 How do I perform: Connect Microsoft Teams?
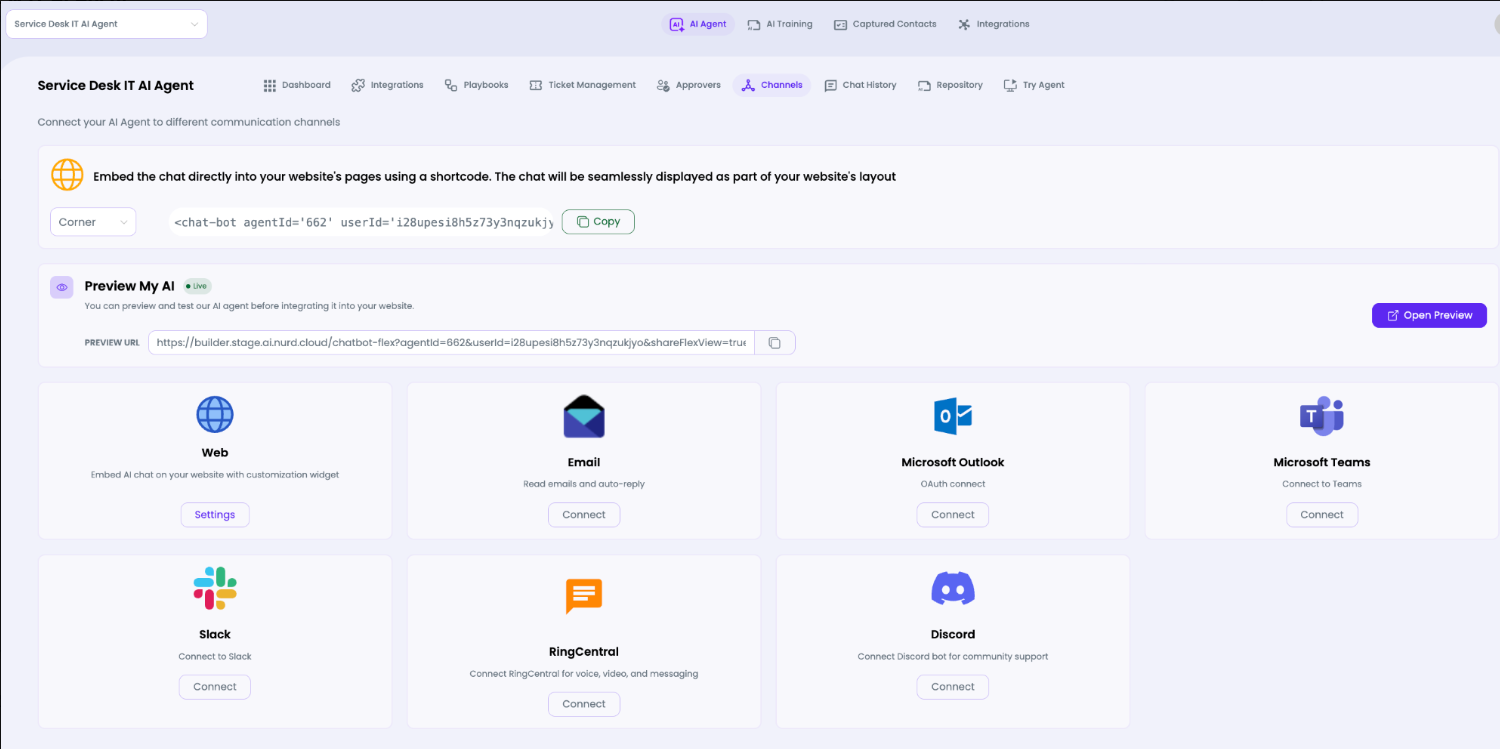point(1322,515)
